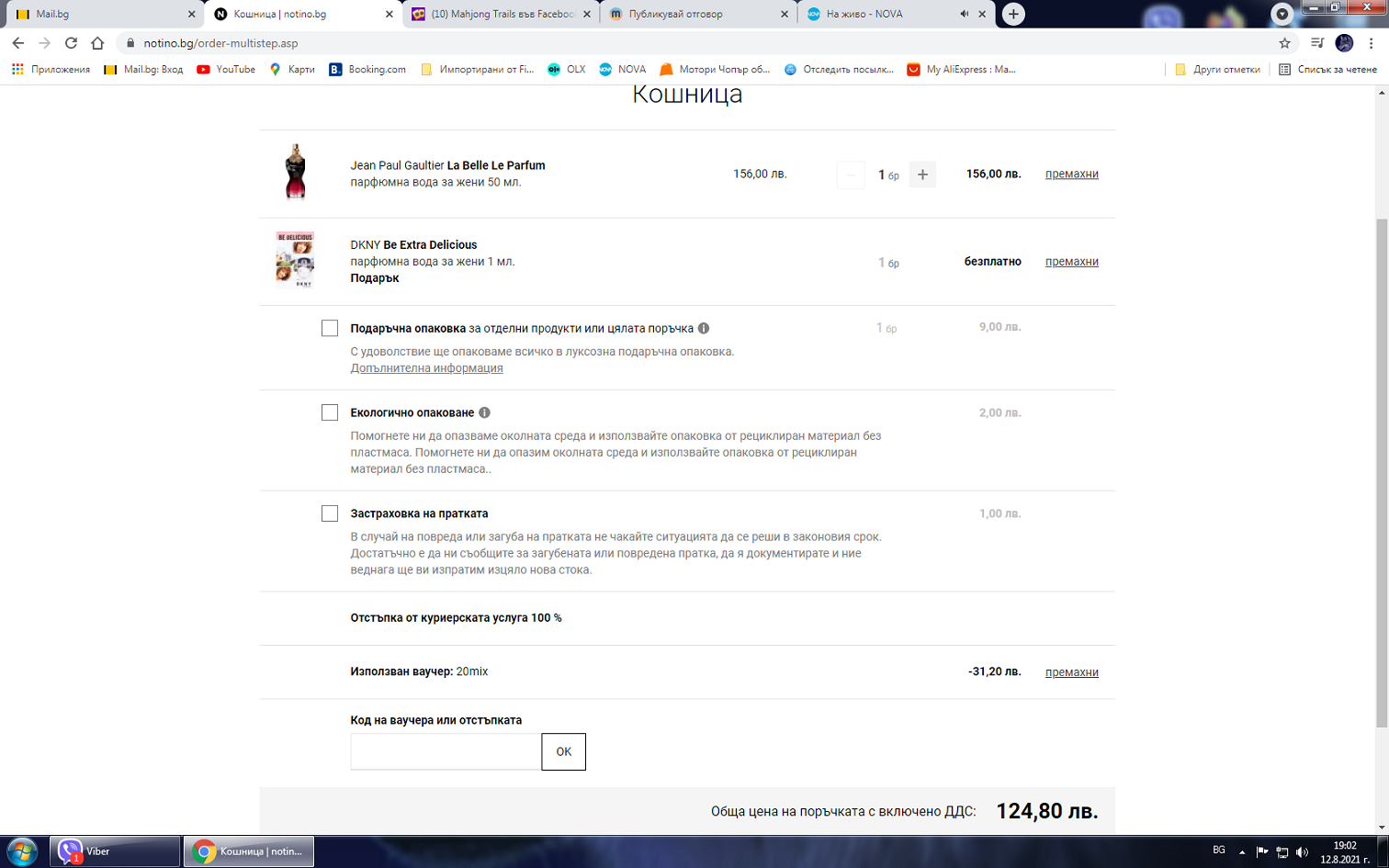This screenshot has width=1389, height=868.
Task: Tick the Застраховка на пратката checkbox
Action: point(330,513)
